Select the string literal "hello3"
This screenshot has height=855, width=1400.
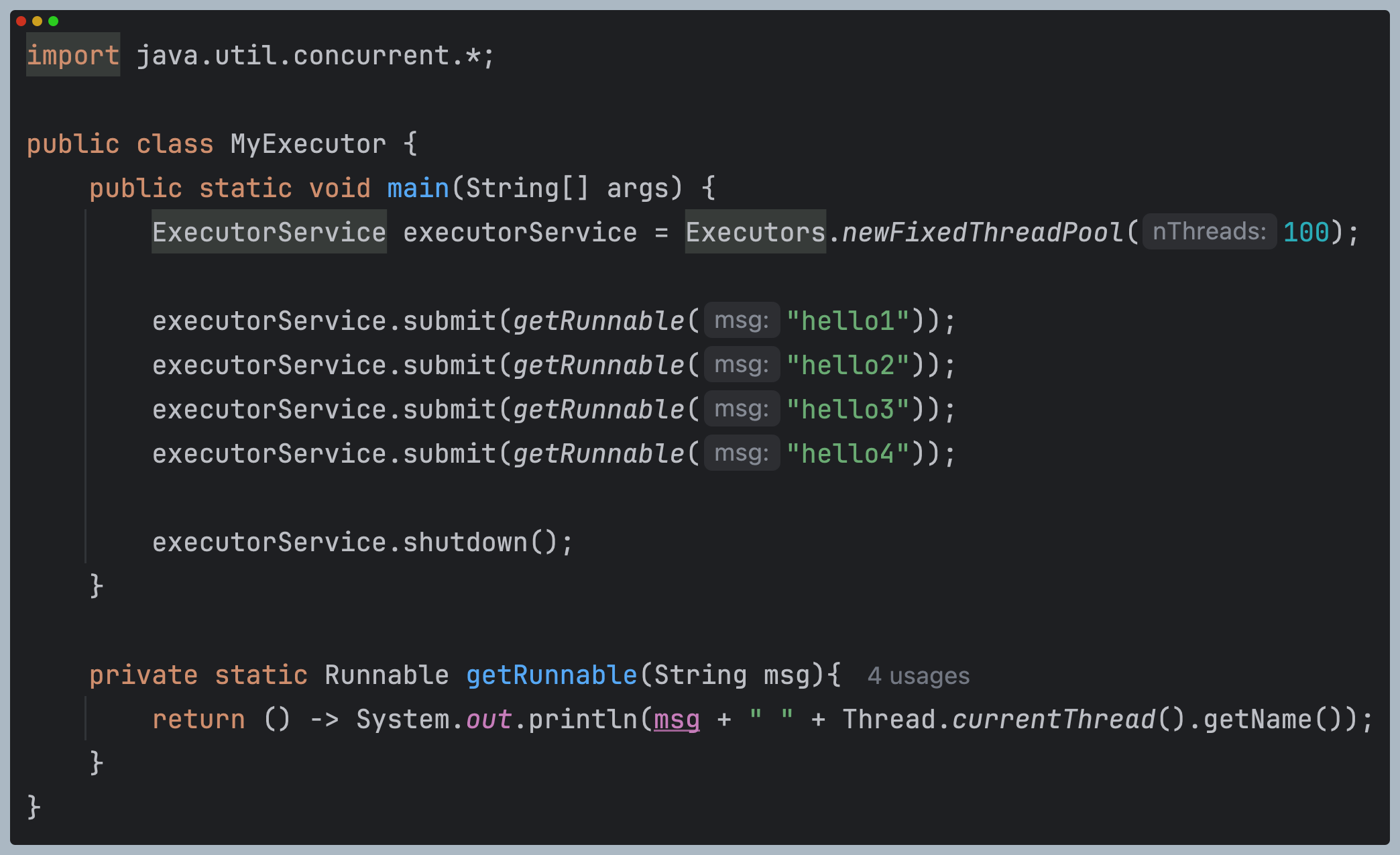(848, 409)
